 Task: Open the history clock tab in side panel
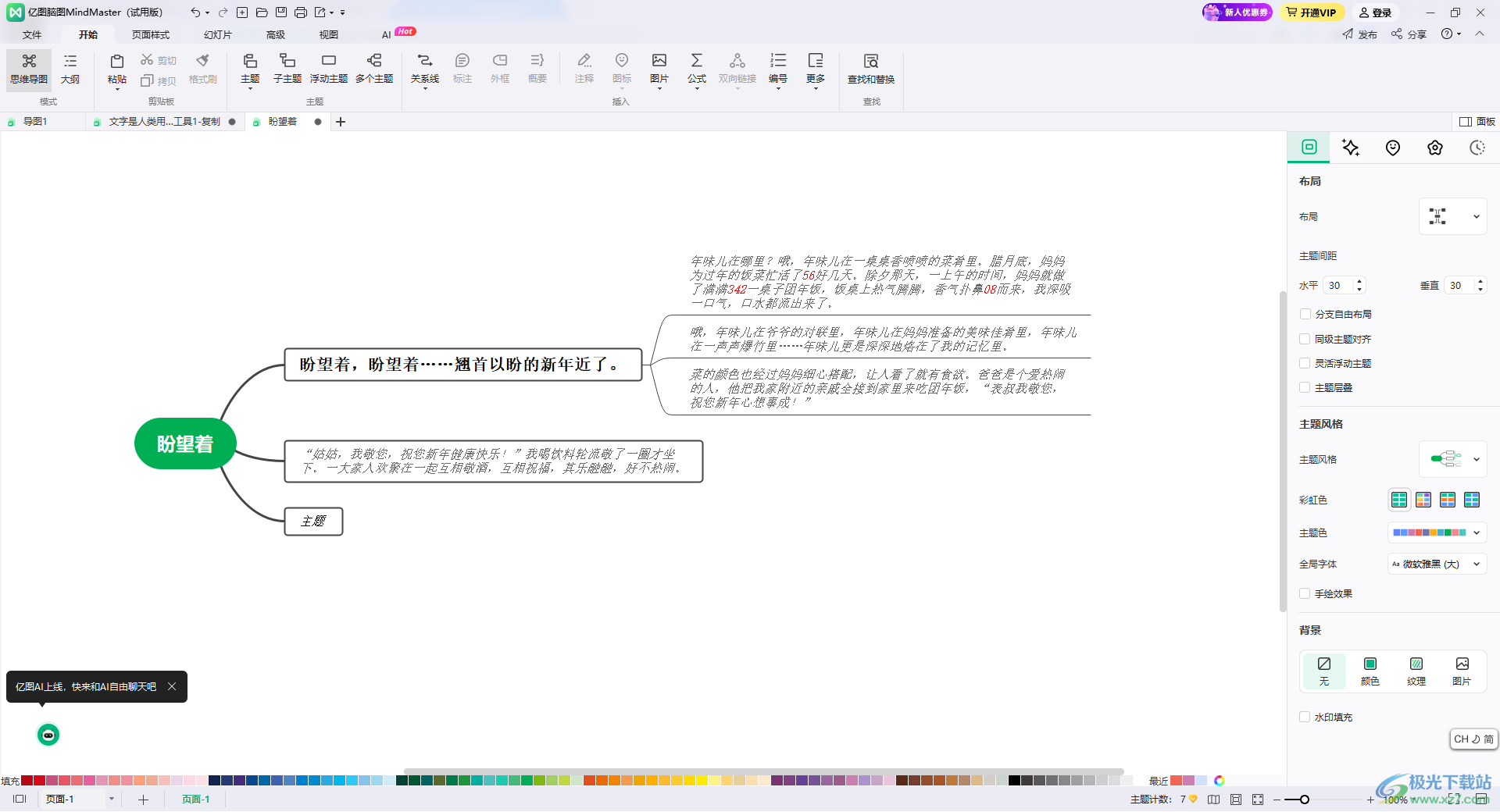tap(1477, 148)
